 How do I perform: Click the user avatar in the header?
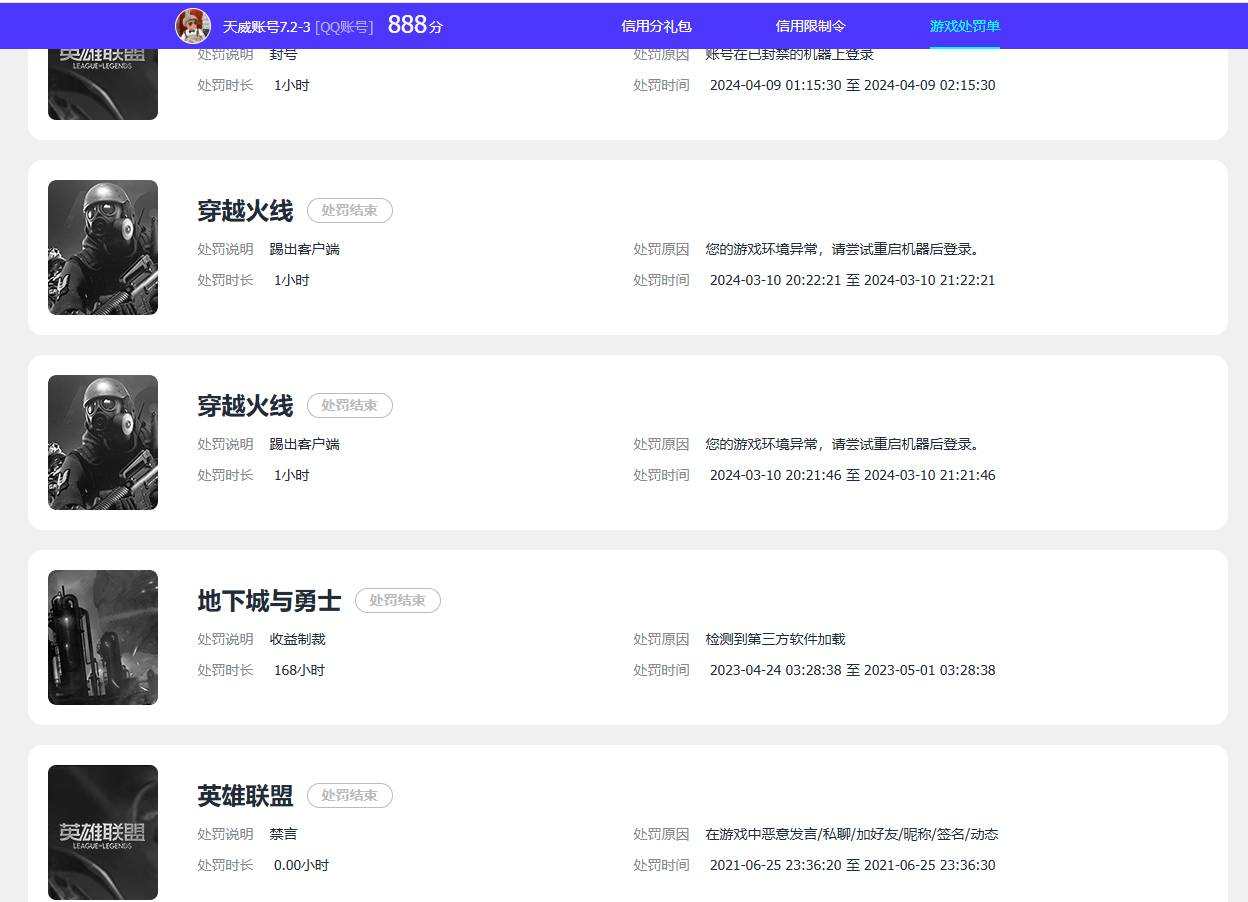193,26
